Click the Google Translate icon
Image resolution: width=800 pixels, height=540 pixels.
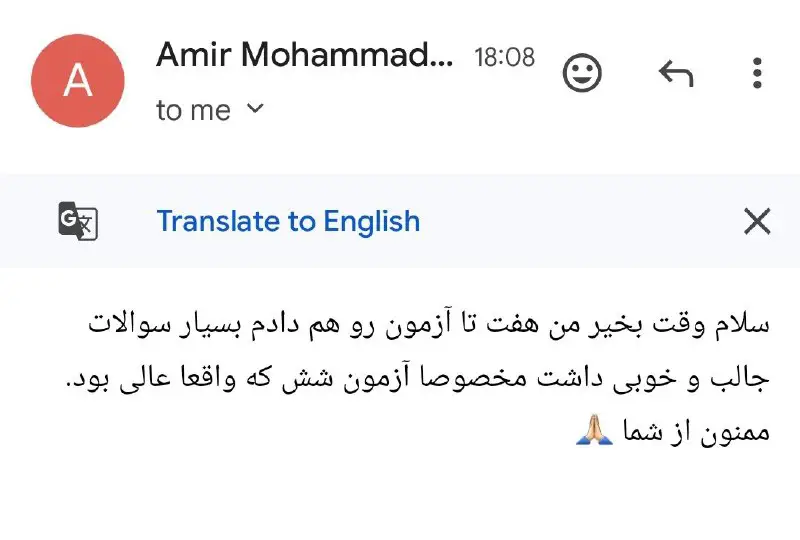click(x=78, y=221)
